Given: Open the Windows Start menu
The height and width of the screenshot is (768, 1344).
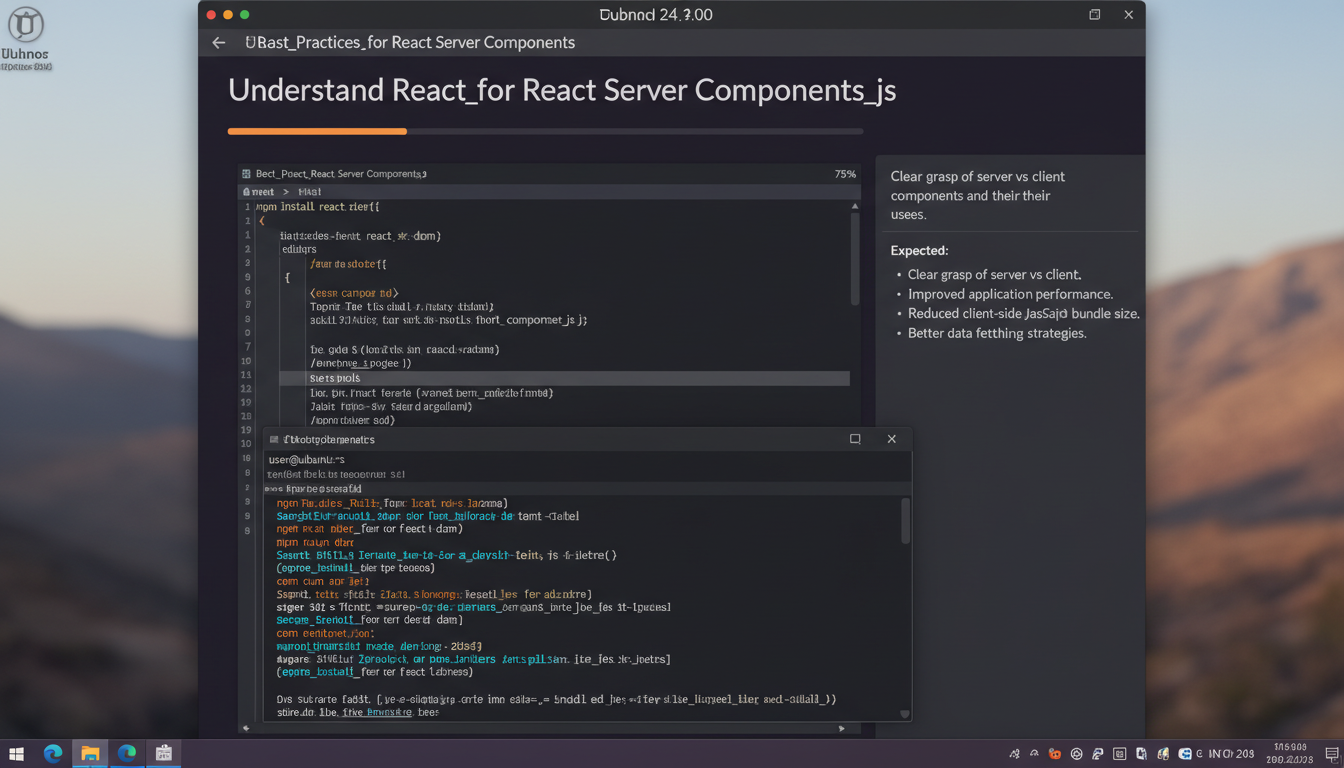Looking at the screenshot, I should [16, 754].
